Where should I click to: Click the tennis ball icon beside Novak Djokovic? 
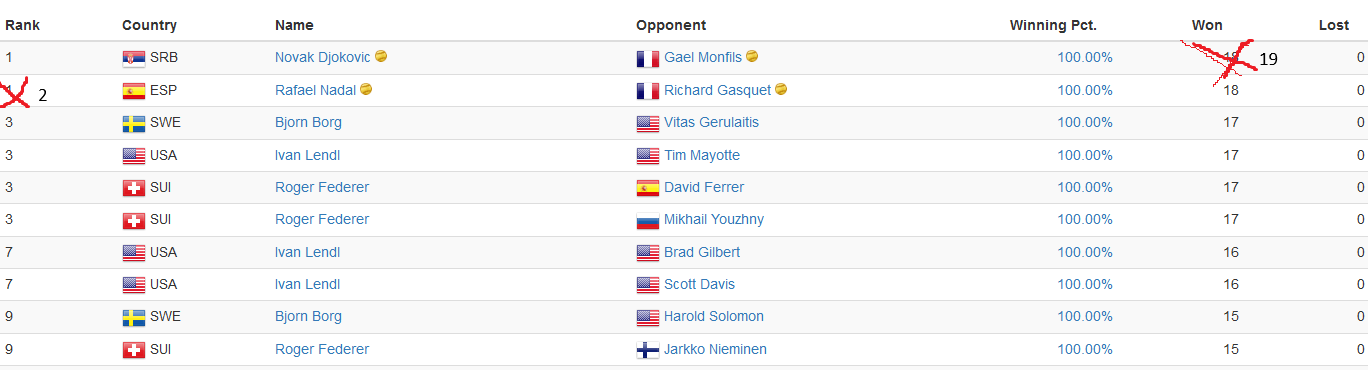(381, 57)
